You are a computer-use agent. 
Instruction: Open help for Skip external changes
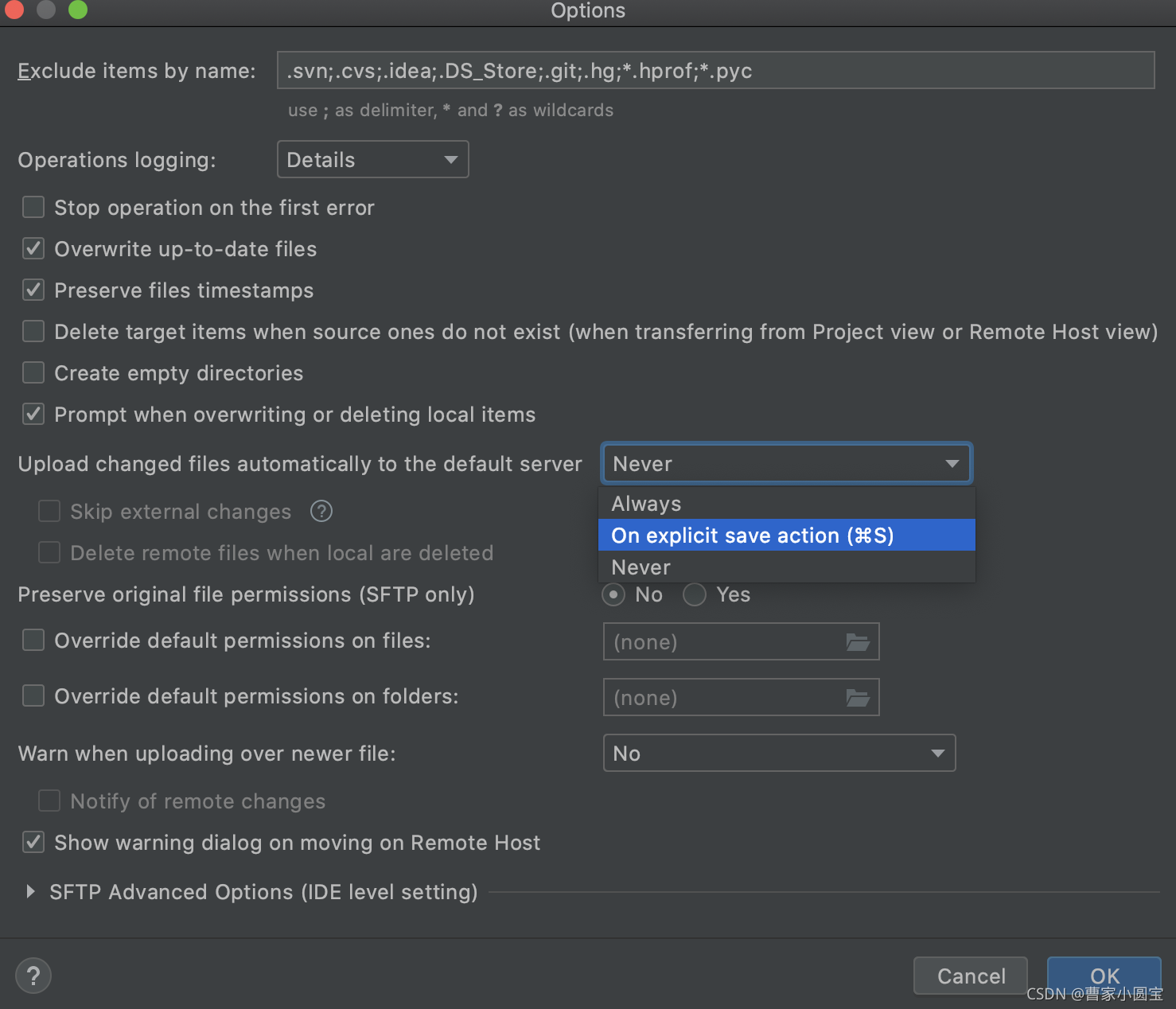pos(321,511)
